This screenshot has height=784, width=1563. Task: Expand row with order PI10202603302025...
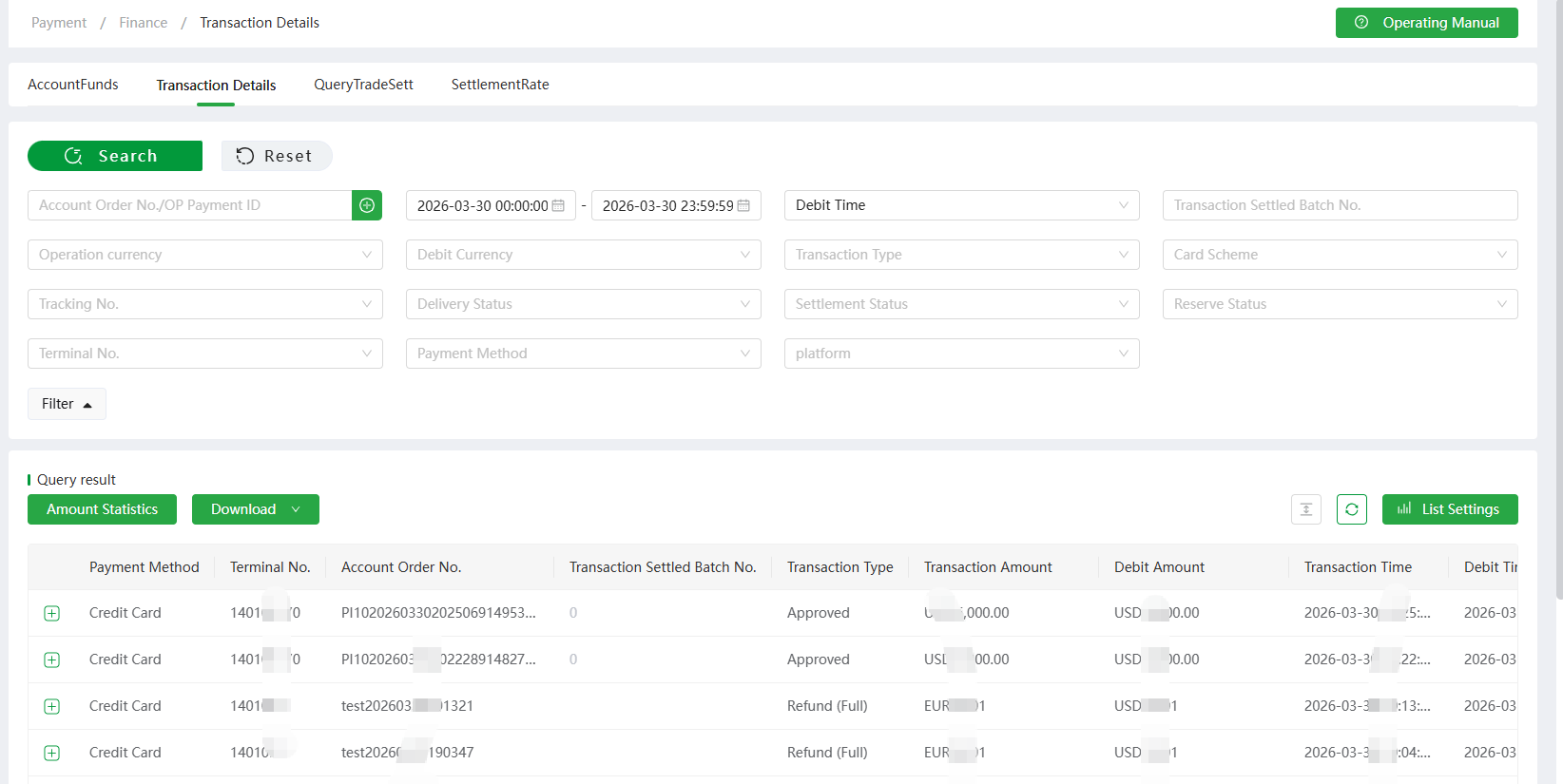tap(52, 613)
